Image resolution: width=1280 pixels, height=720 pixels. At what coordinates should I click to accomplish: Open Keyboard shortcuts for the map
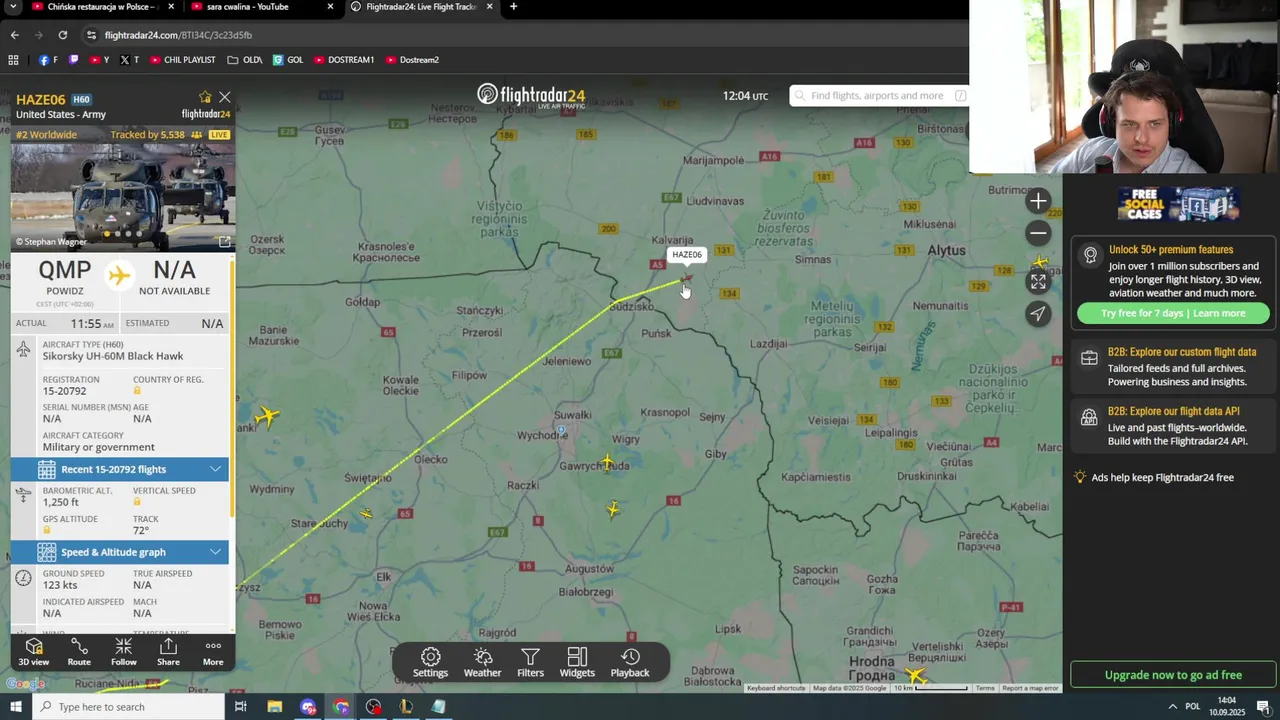(776, 688)
